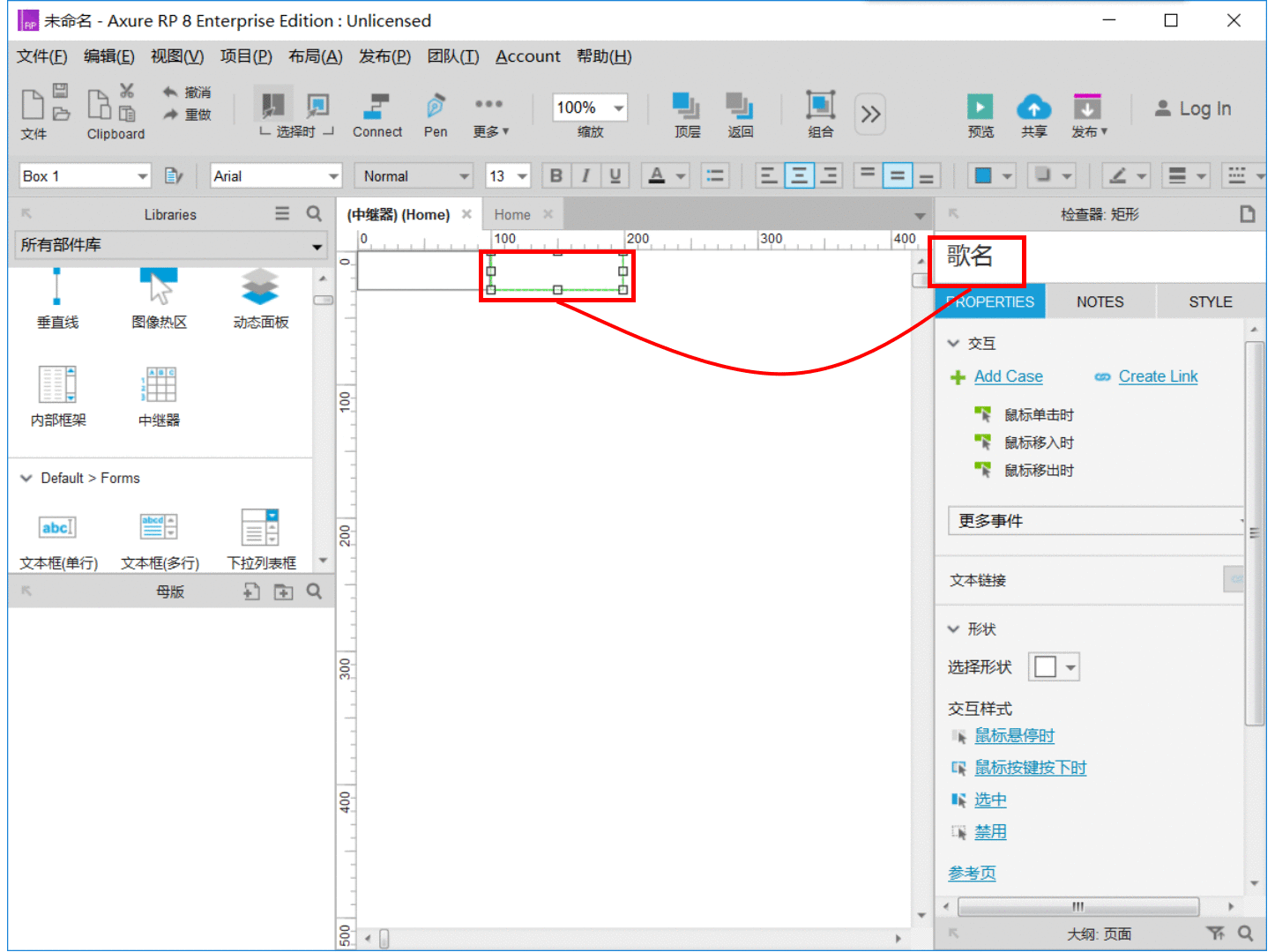The width and height of the screenshot is (1275, 952).
Task: Activate the Pen tool
Action: tap(436, 115)
